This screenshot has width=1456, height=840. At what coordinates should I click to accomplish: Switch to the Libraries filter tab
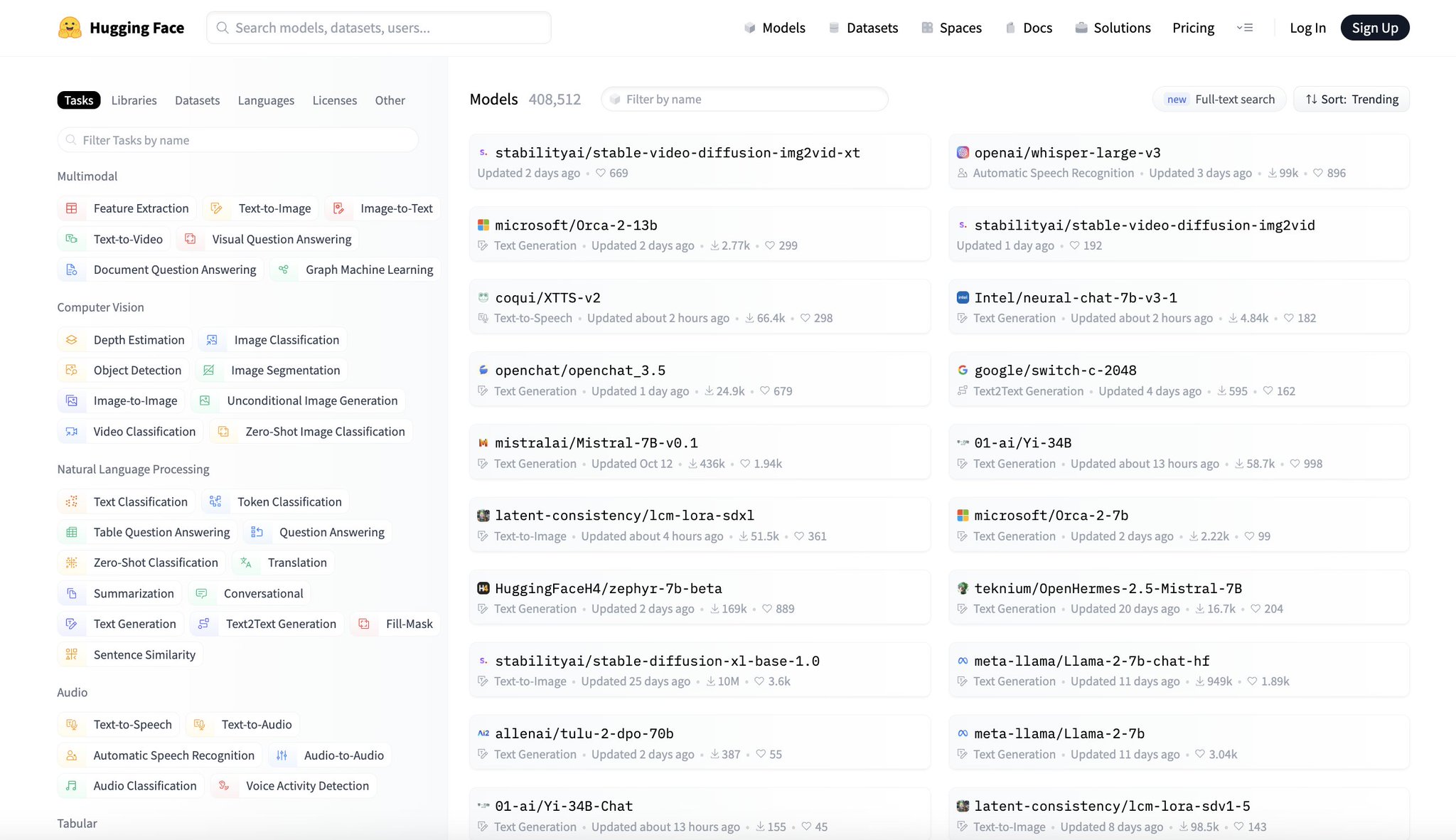pyautogui.click(x=134, y=100)
